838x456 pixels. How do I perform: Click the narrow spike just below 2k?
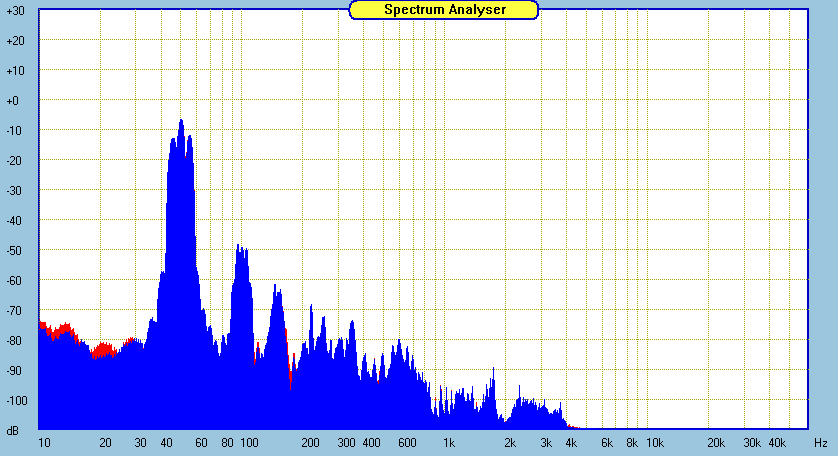coord(493,372)
